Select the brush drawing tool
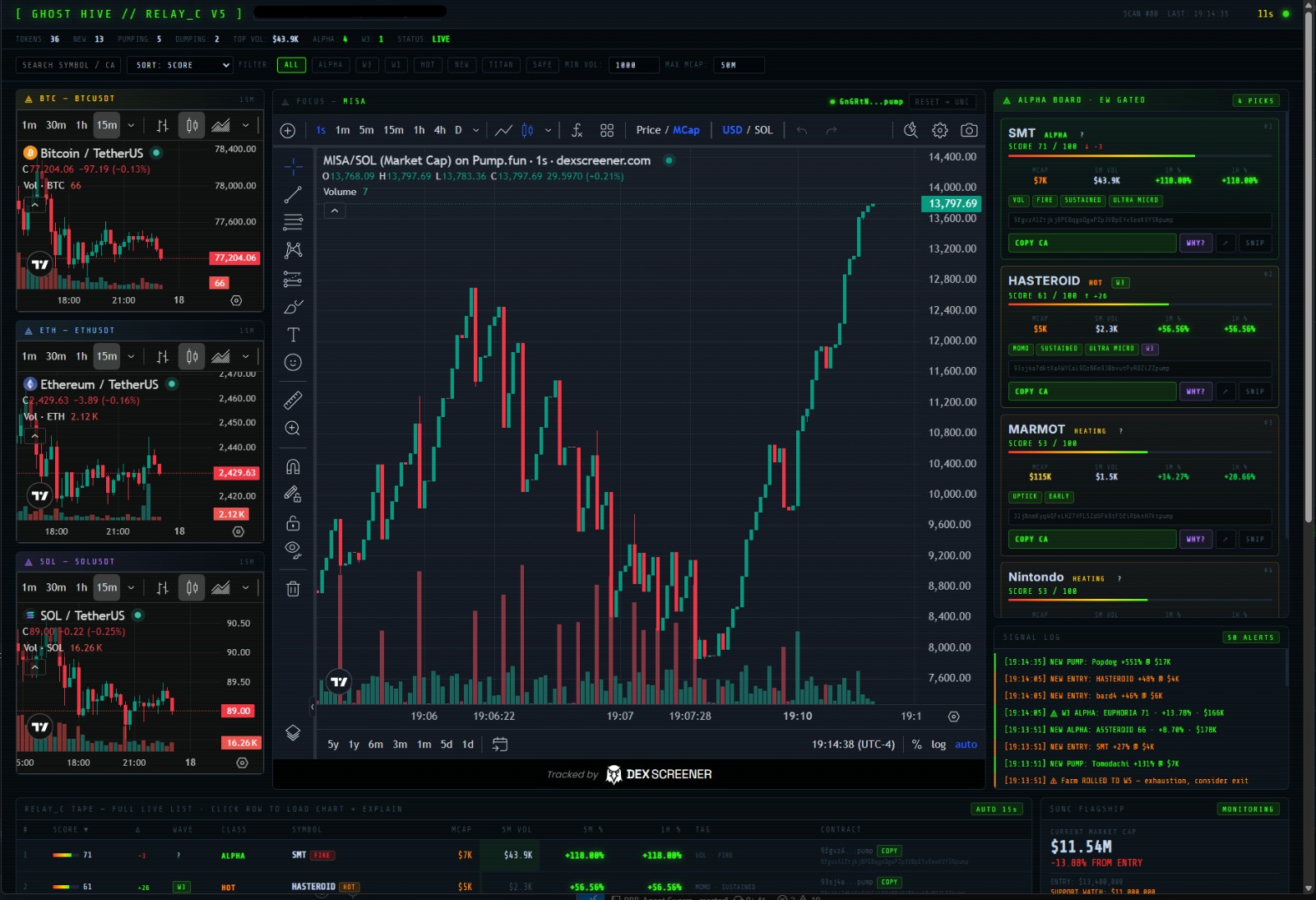The width and height of the screenshot is (1316, 900). coord(293,307)
